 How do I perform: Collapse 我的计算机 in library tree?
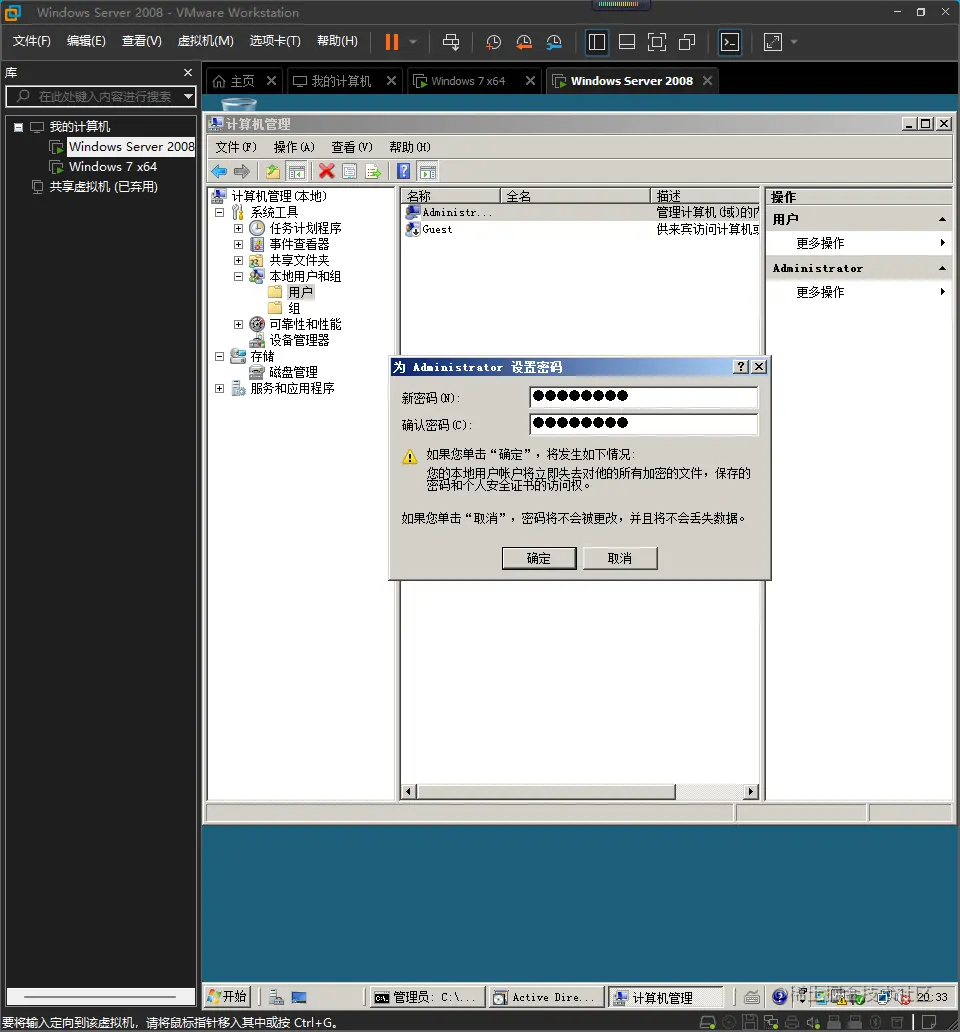coord(18,127)
